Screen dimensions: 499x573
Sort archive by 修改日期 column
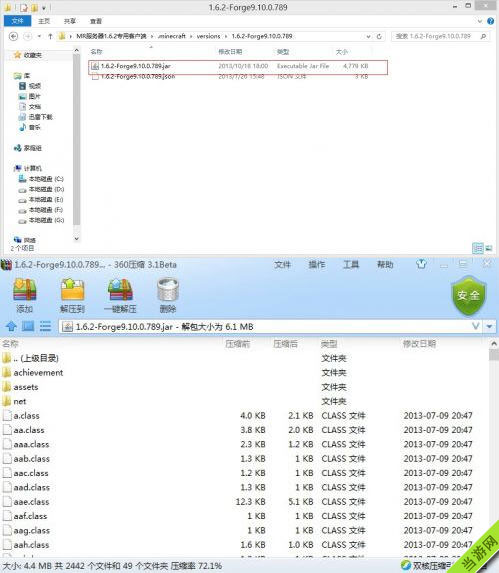click(419, 344)
